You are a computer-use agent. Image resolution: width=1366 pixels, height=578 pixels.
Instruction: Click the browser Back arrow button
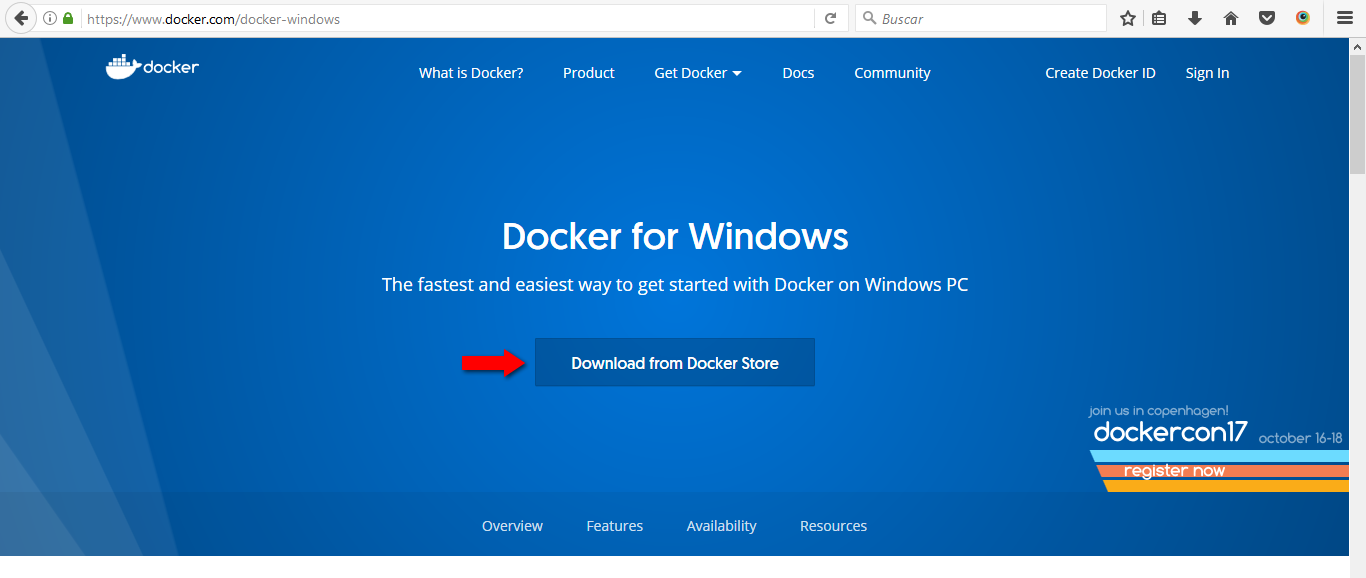[20, 18]
